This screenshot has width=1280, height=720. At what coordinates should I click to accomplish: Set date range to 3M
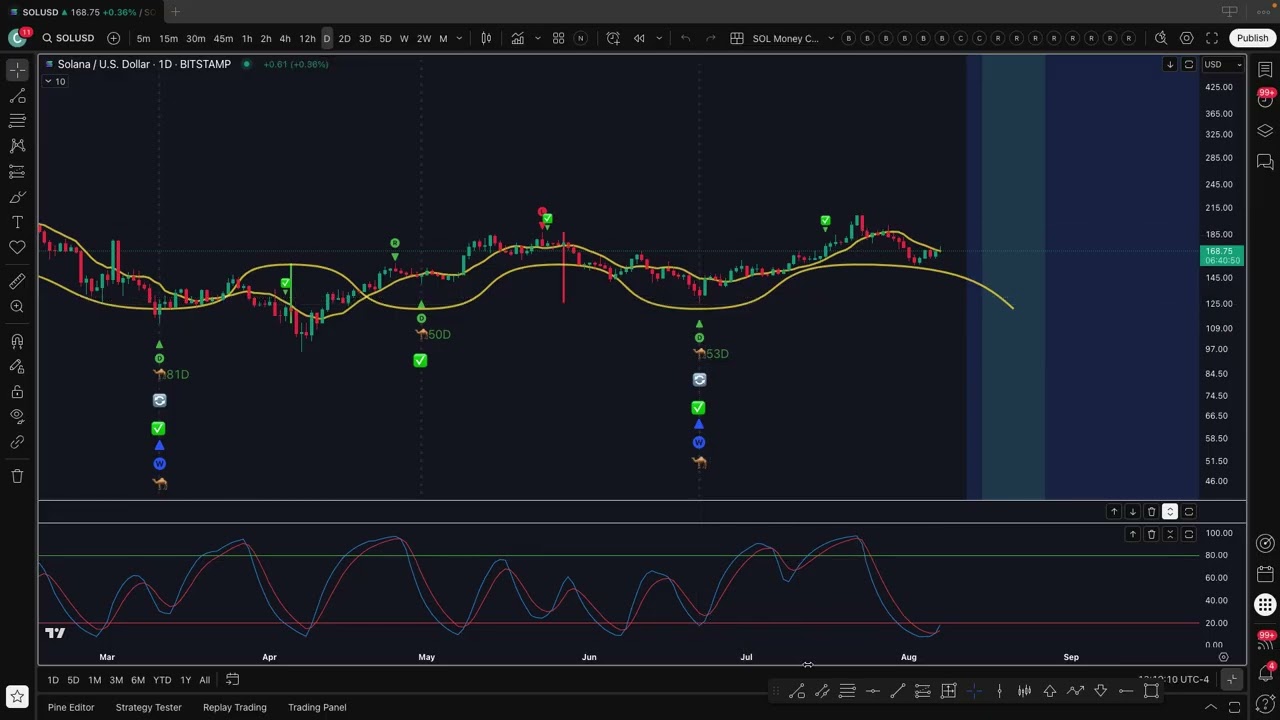(116, 680)
